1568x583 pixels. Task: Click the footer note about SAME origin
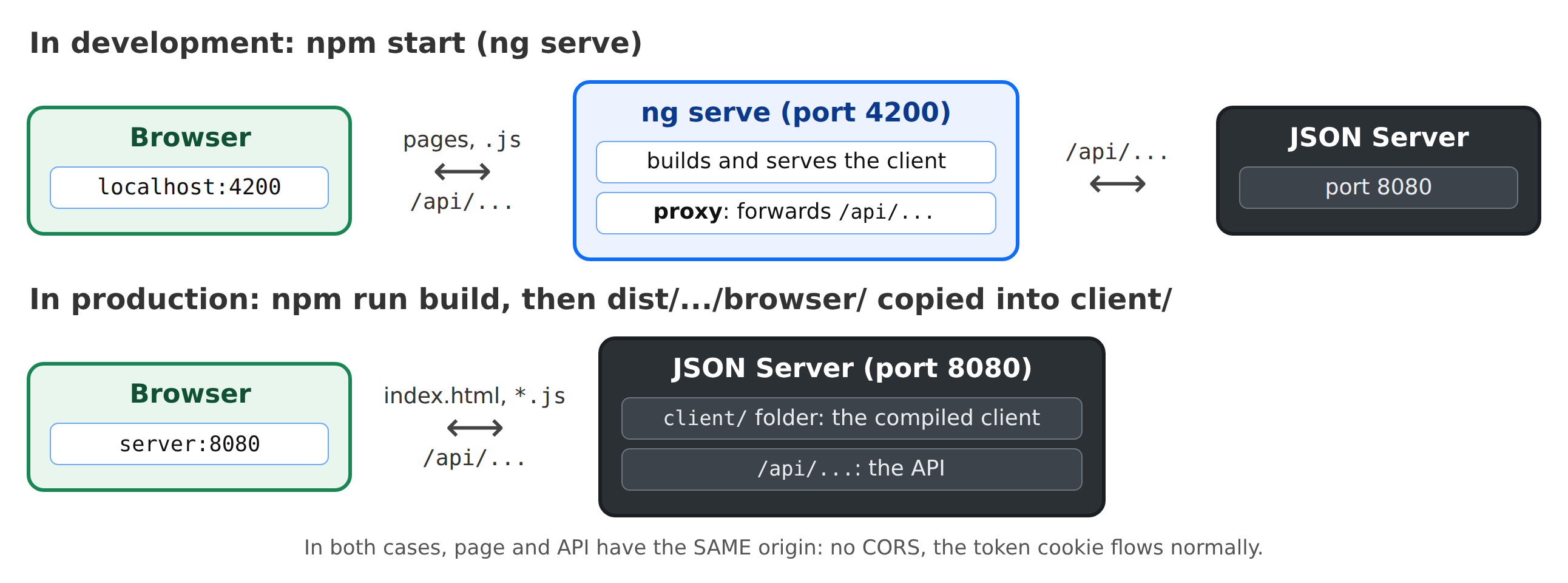783,548
